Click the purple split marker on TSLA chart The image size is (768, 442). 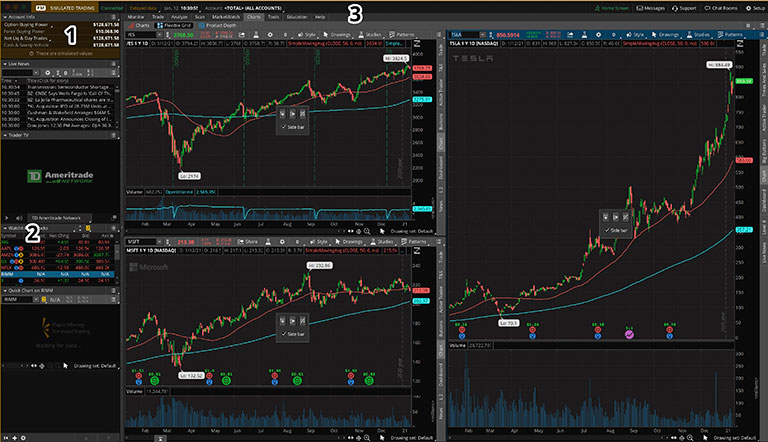(x=629, y=334)
